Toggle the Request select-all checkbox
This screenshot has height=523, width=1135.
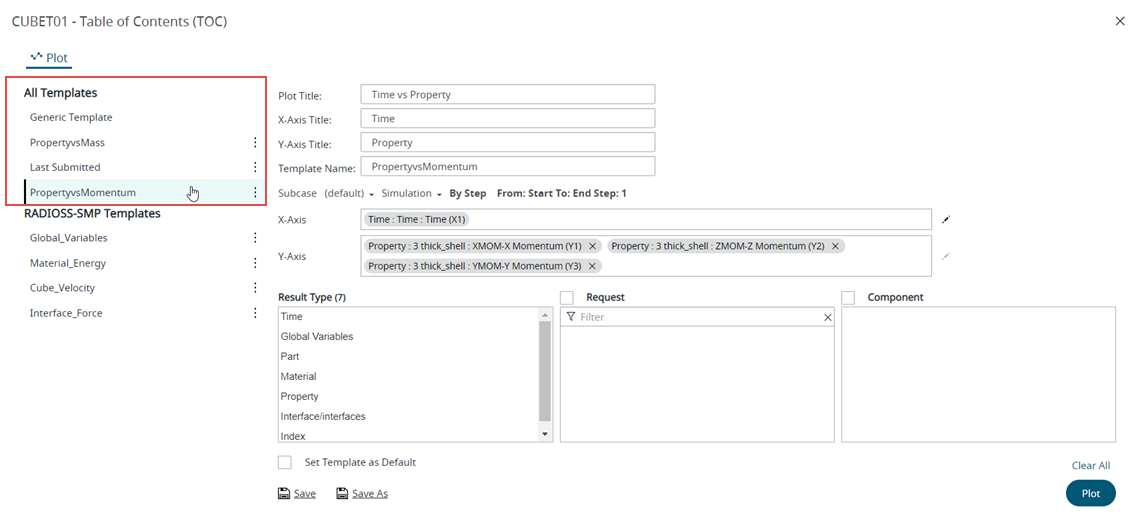[567, 298]
